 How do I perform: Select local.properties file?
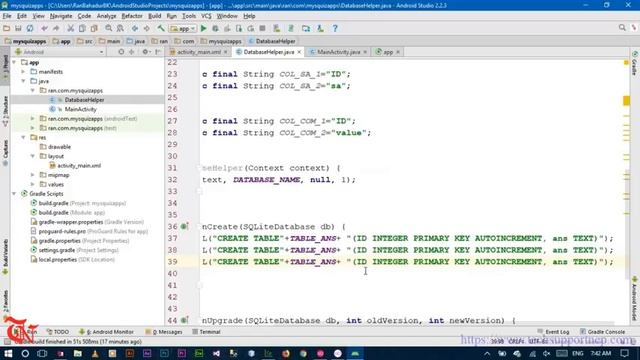pos(73,260)
